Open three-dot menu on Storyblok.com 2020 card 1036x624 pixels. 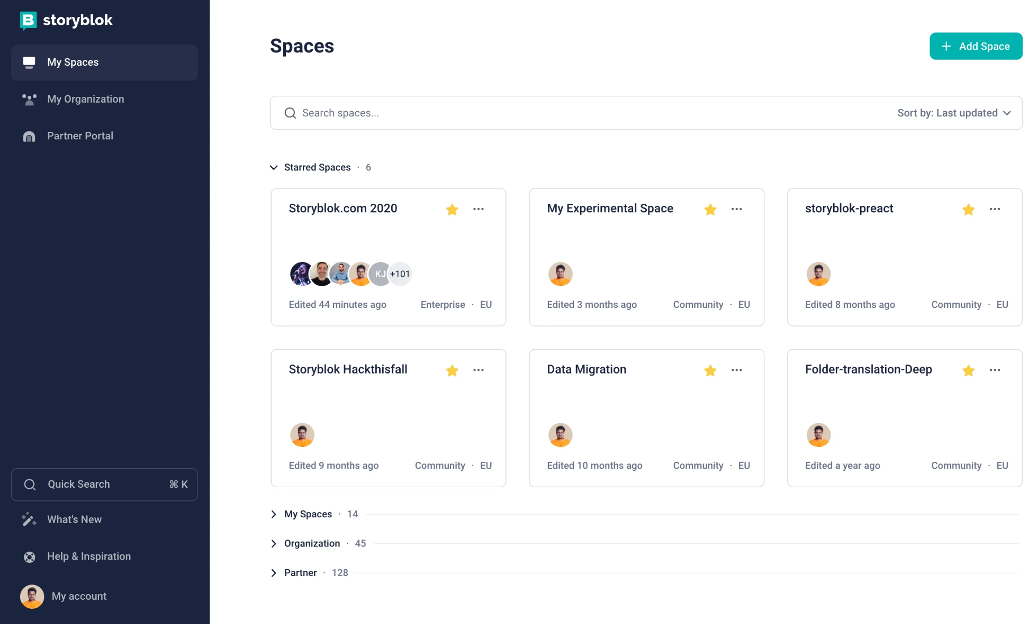click(479, 209)
